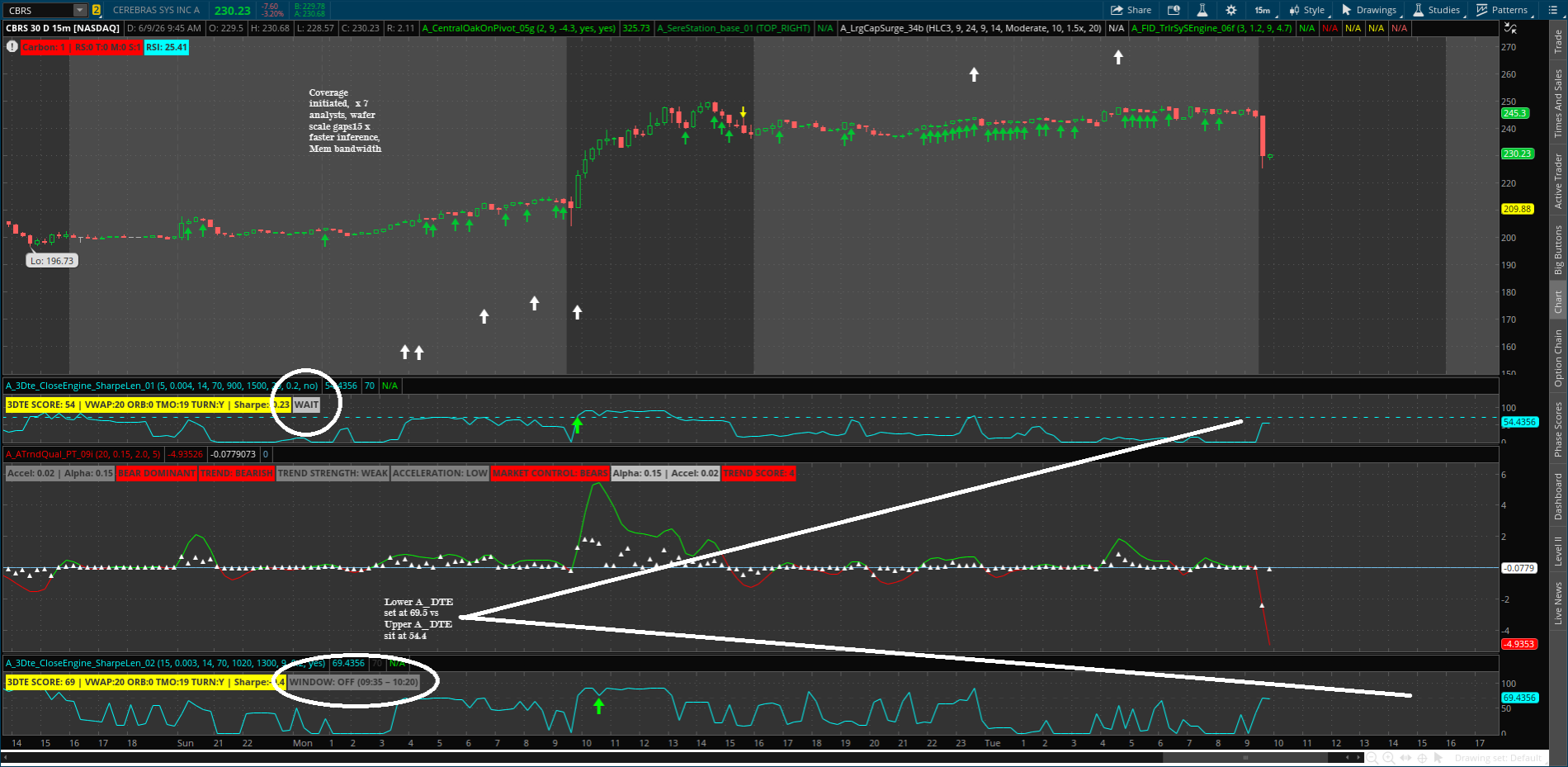Click the BEAR DOMINANT red label
1568x767 pixels.
(157, 473)
